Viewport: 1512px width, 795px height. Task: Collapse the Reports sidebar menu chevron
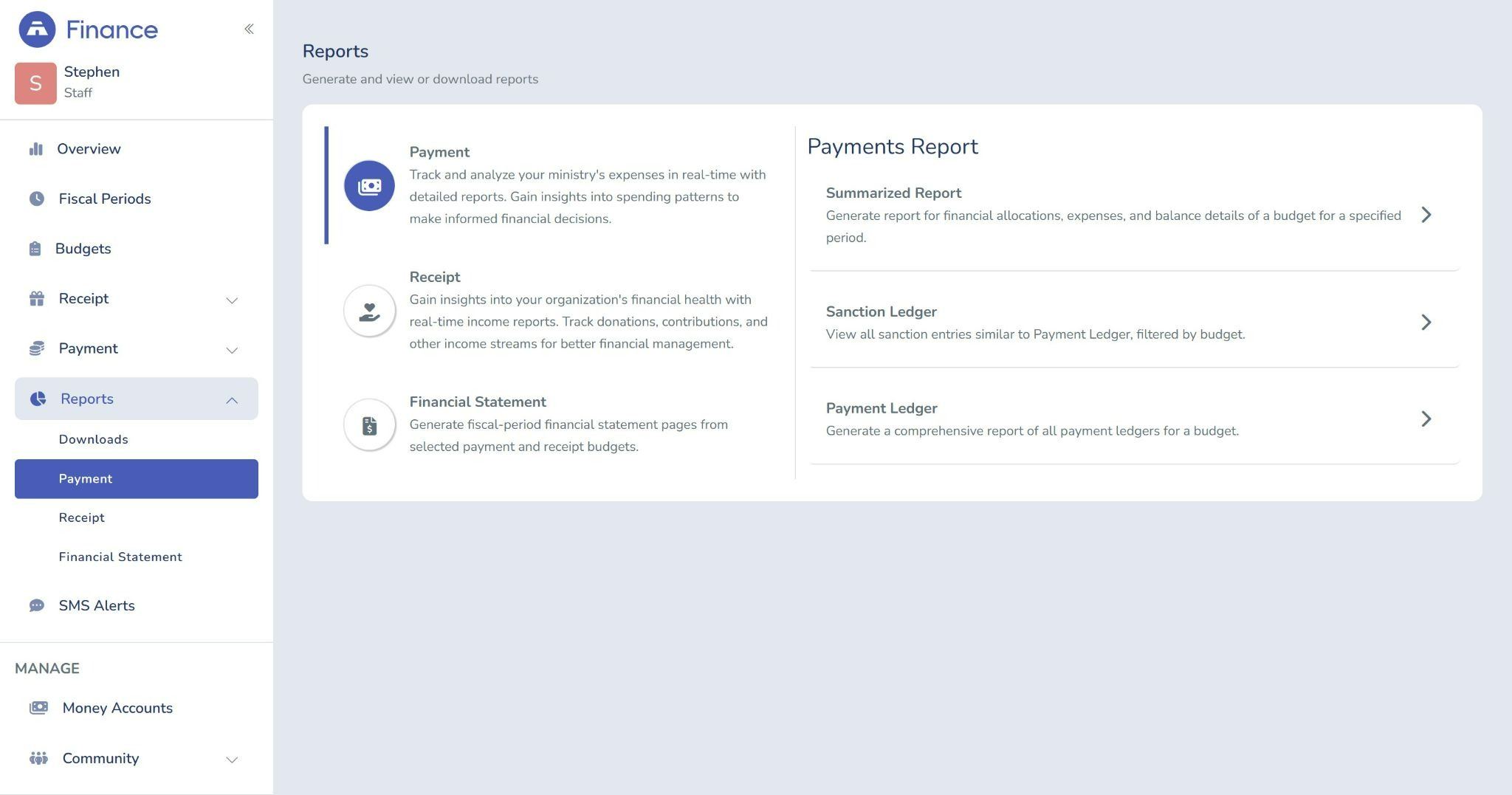(232, 399)
